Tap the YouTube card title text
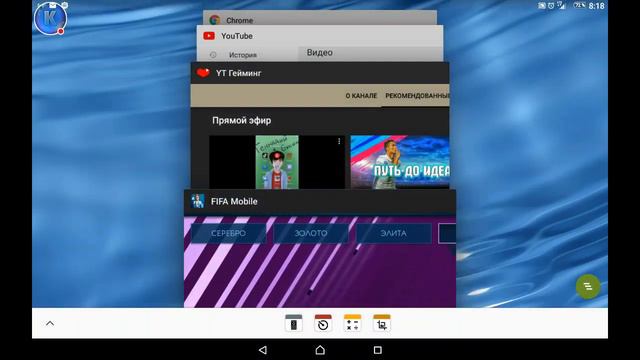 pos(237,36)
